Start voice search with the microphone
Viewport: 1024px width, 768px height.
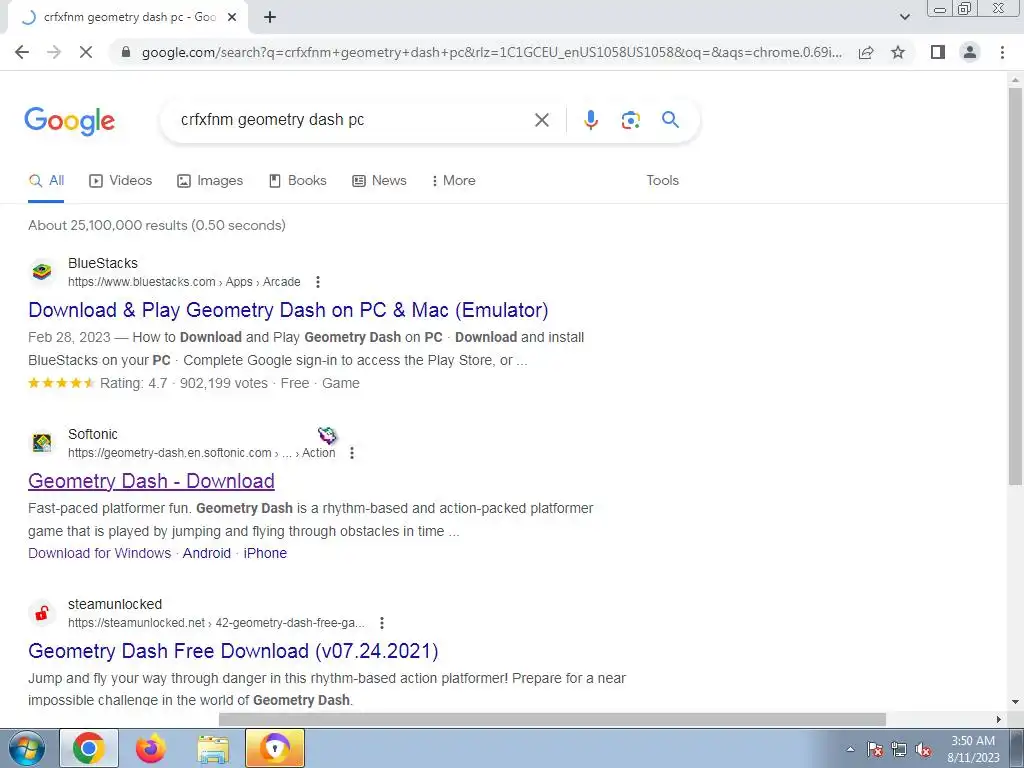590,120
